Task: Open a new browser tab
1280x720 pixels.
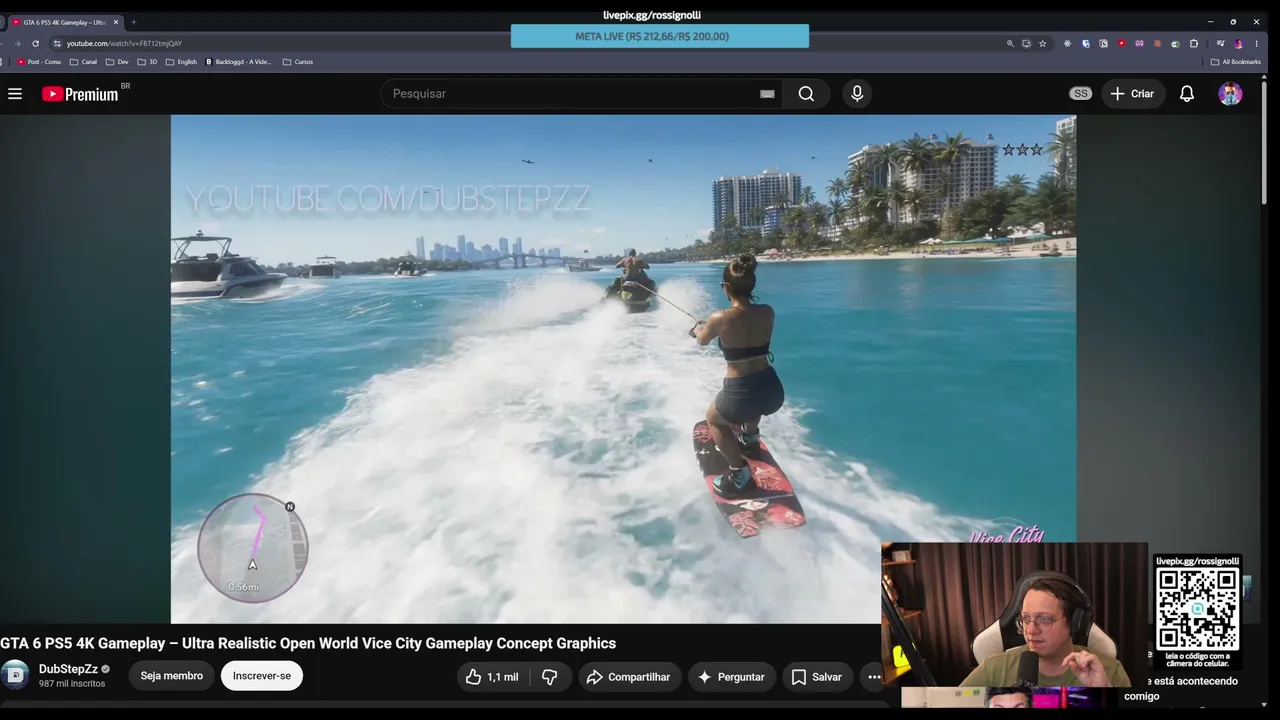Action: pyautogui.click(x=133, y=22)
